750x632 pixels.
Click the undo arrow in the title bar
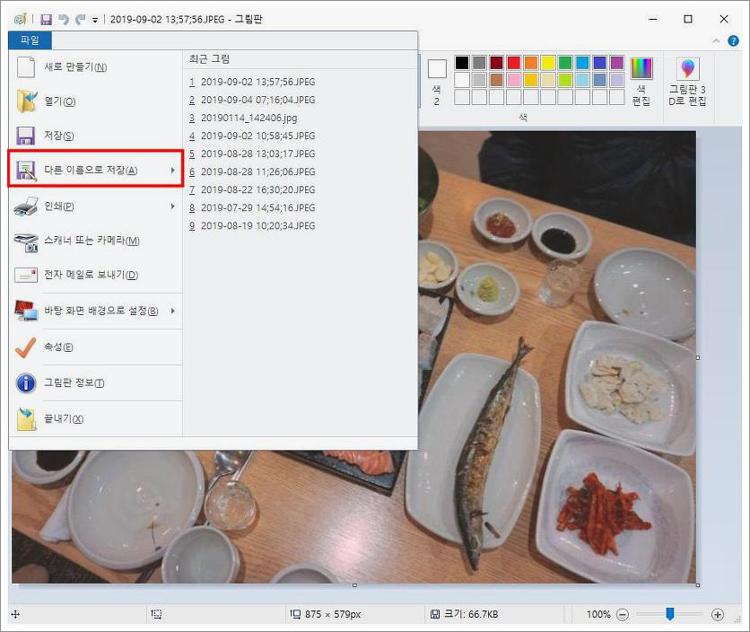point(63,19)
